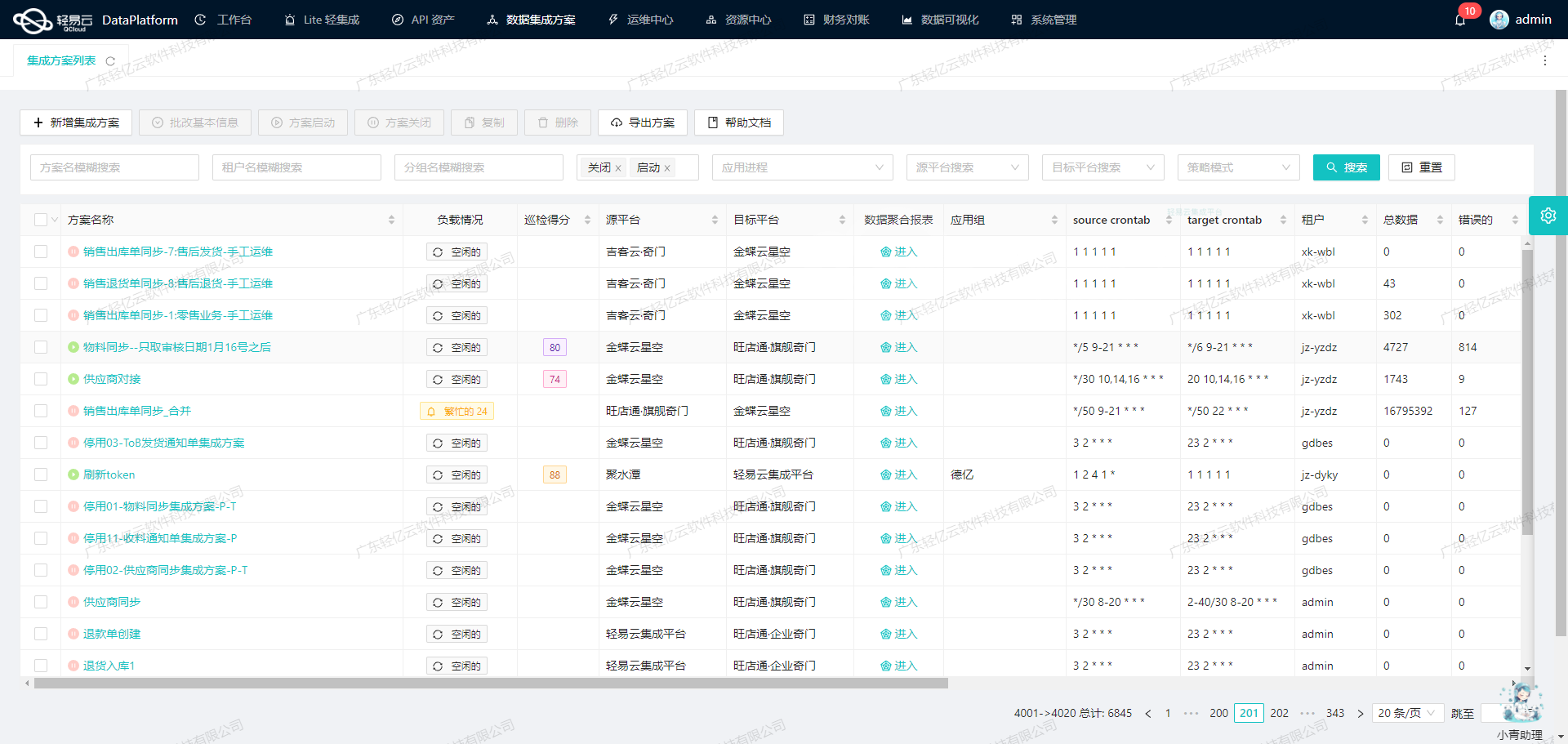This screenshot has height=744, width=1568.
Task: Go to next page arrow
Action: 1361,714
